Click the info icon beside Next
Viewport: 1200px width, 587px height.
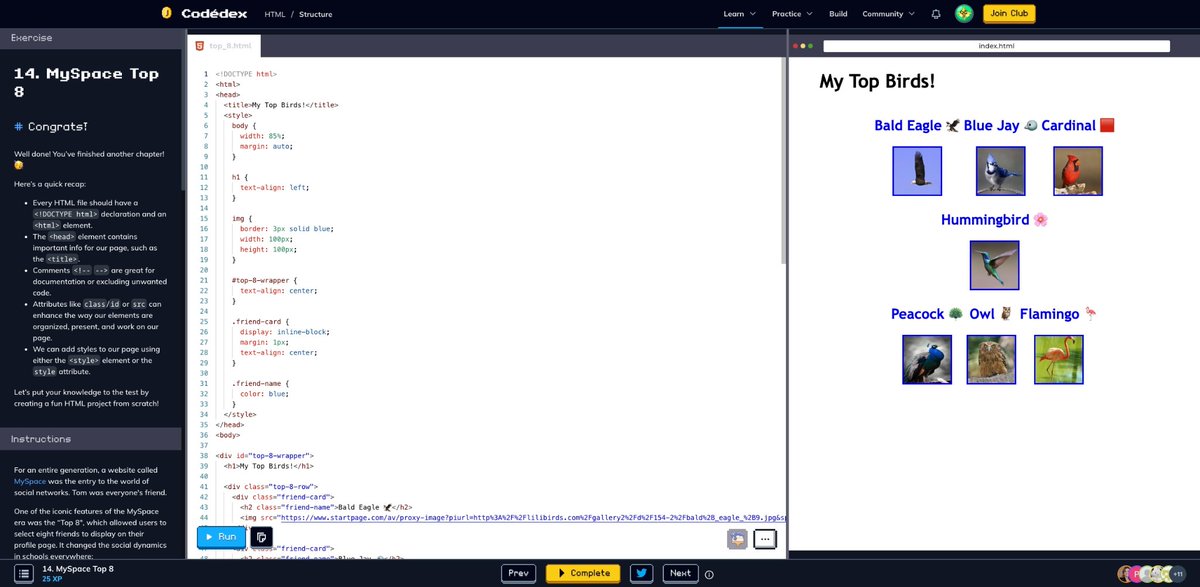click(x=710, y=574)
